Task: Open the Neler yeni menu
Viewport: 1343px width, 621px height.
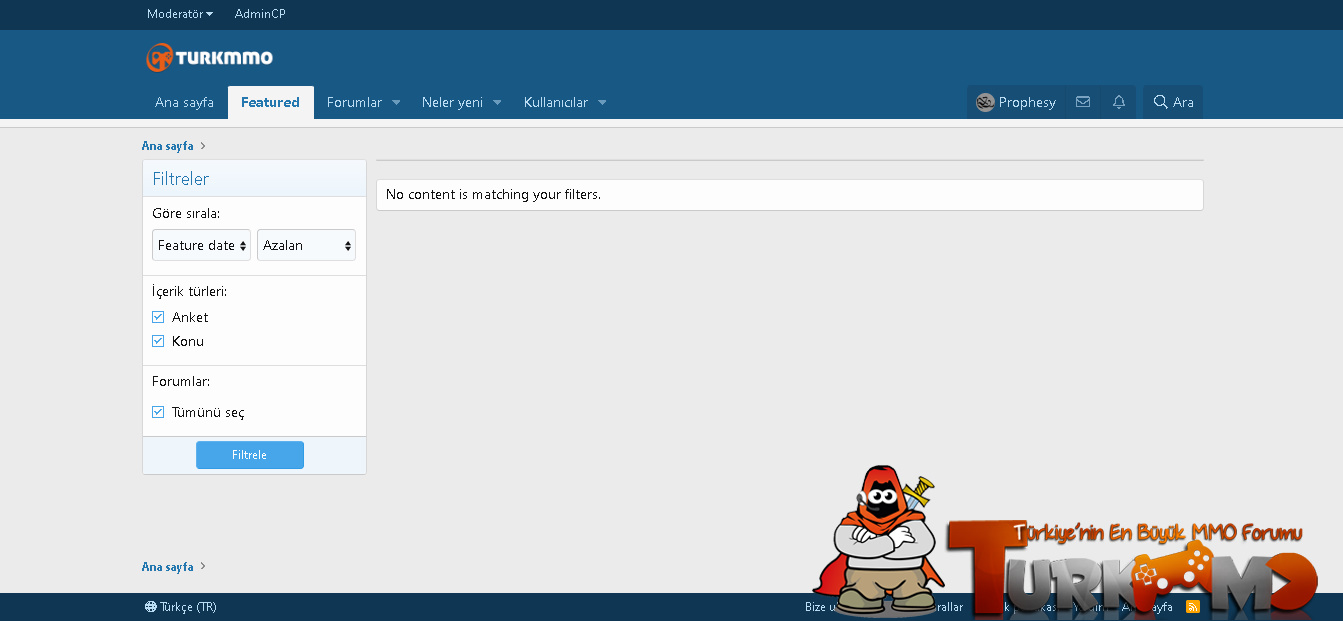Action: point(452,101)
